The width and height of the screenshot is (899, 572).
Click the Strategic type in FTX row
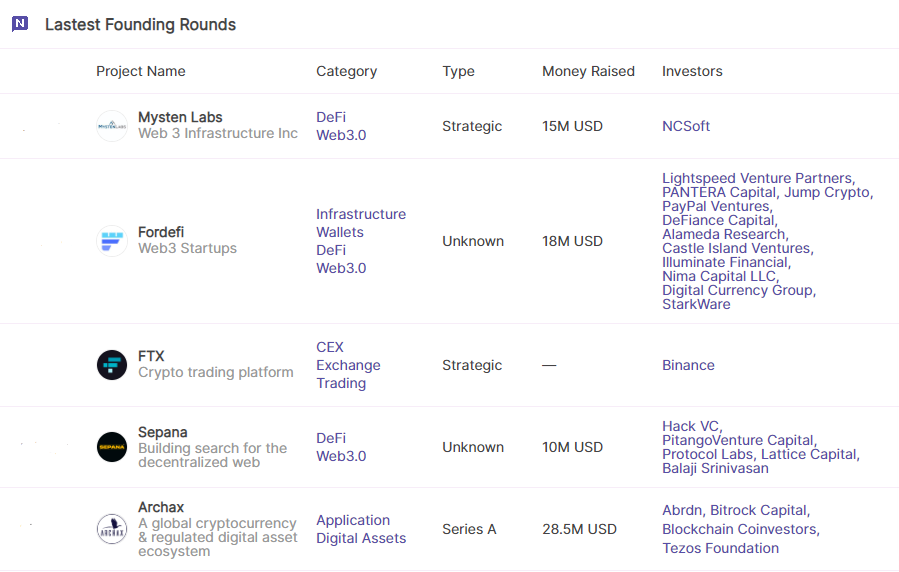coord(472,365)
